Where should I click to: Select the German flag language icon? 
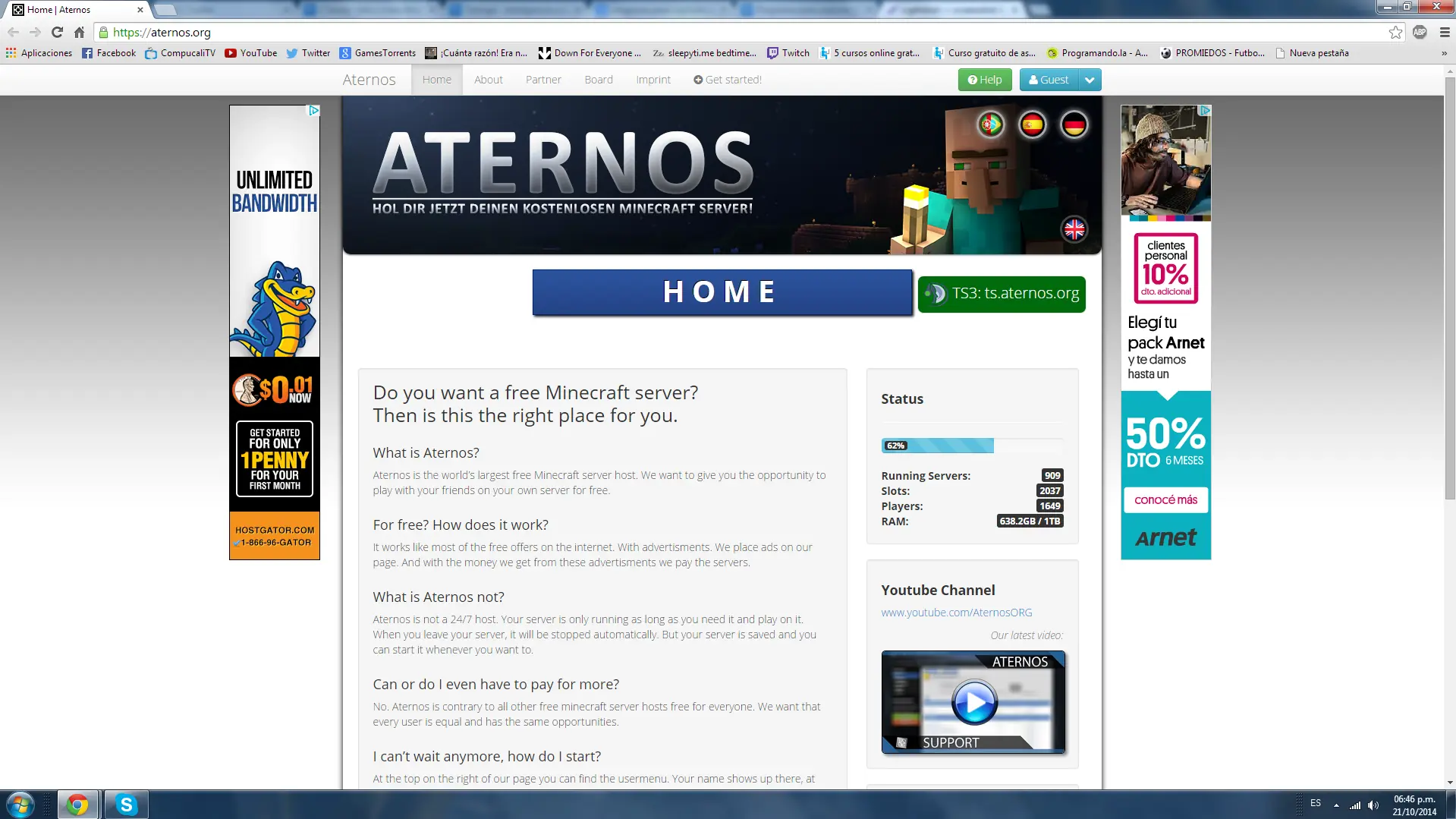pos(1074,124)
